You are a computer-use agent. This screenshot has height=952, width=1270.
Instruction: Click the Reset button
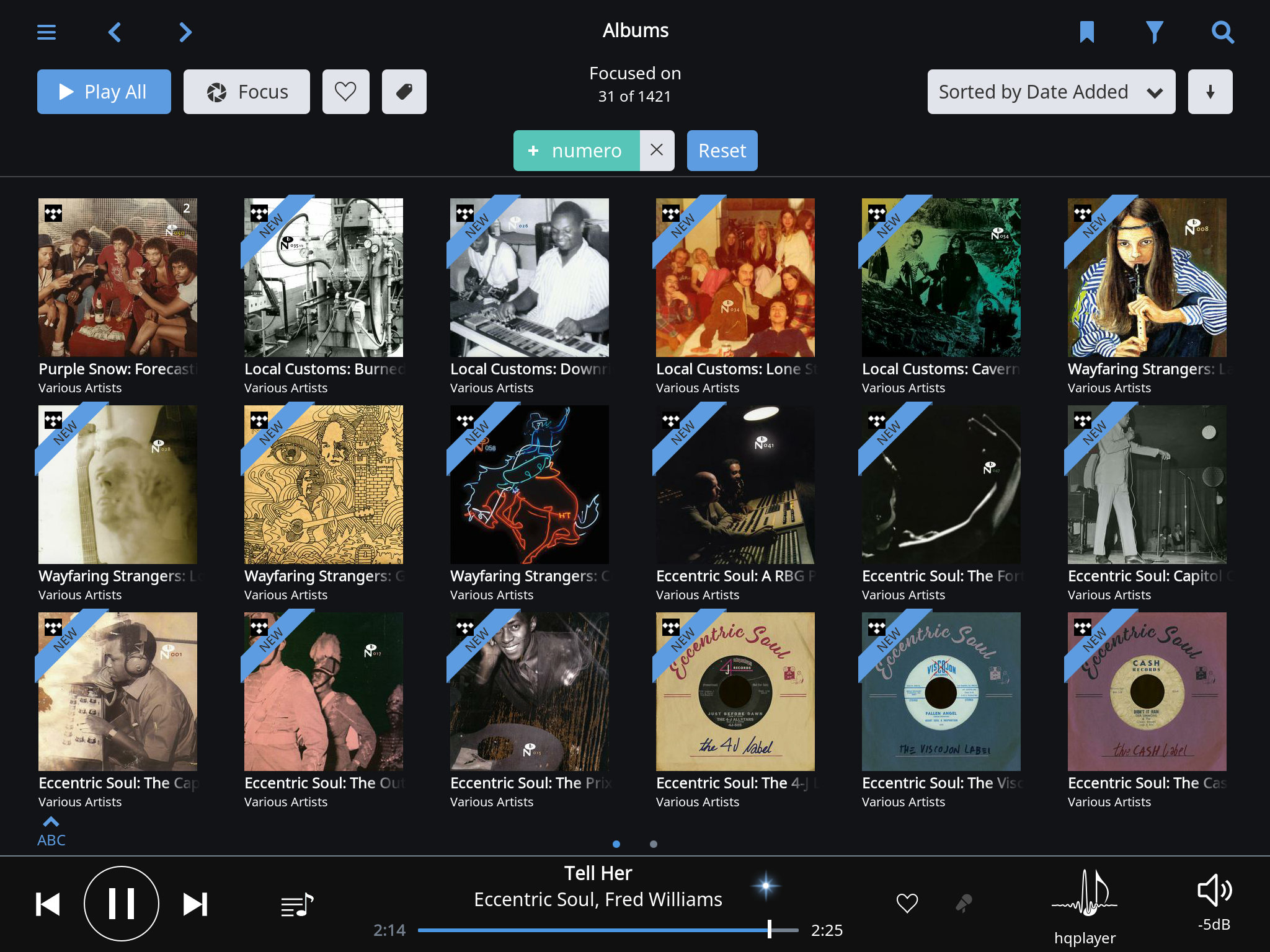tap(722, 151)
